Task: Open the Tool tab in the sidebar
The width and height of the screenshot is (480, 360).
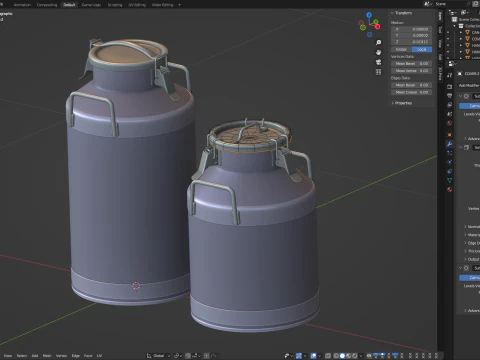Action: tap(440, 30)
